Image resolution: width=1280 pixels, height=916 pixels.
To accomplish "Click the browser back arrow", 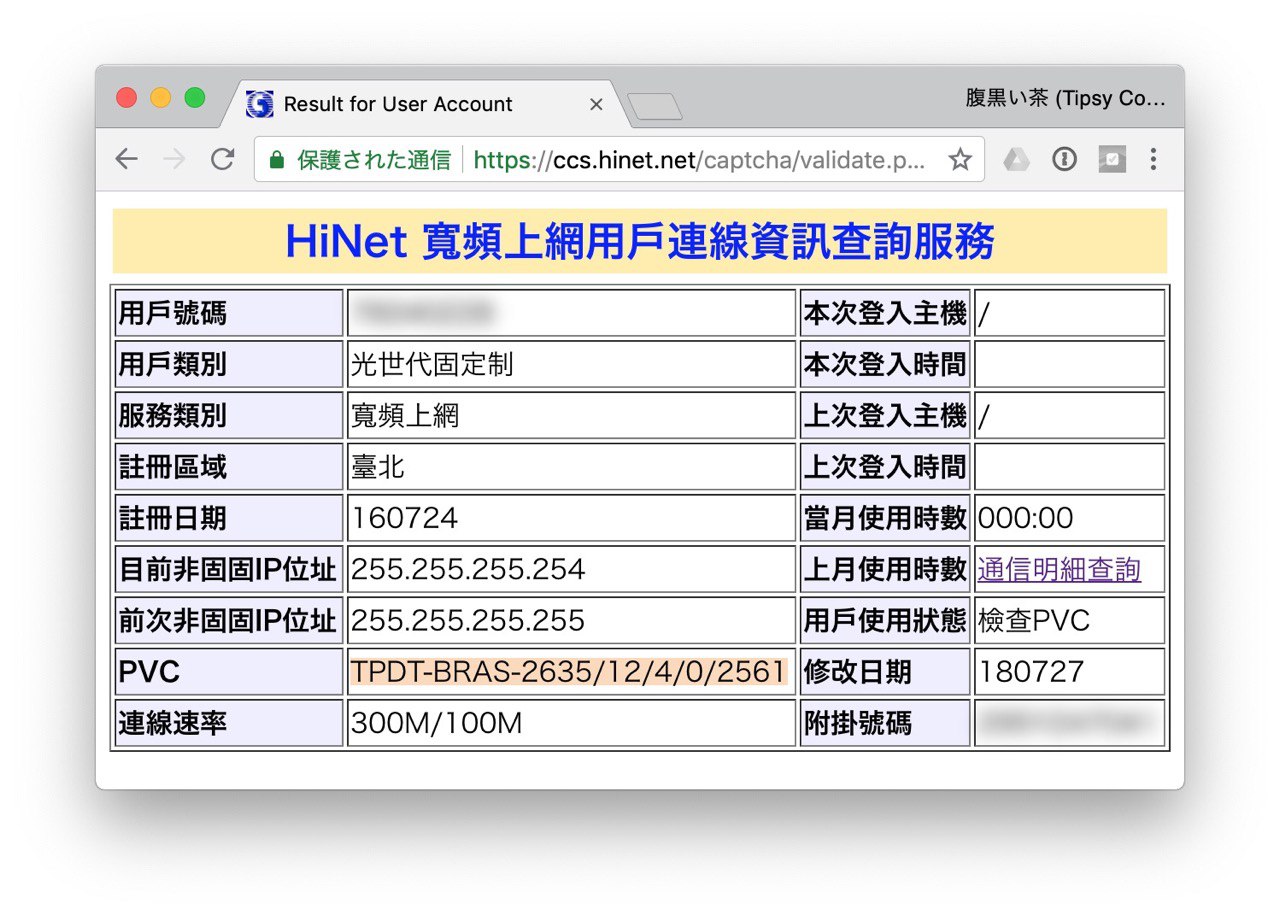I will [126, 159].
